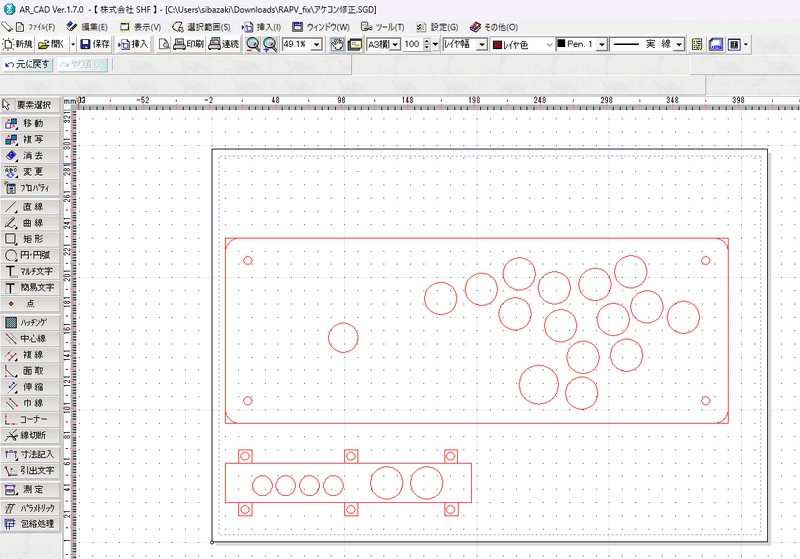Click the 挿入 insert toolbar button

[x=133, y=44]
